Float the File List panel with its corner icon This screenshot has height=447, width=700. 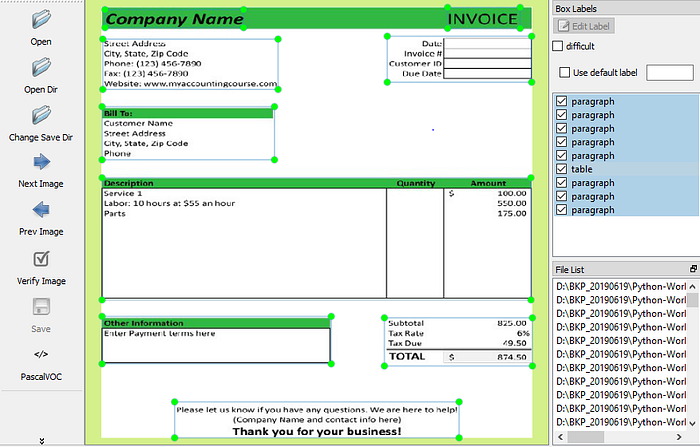click(693, 269)
